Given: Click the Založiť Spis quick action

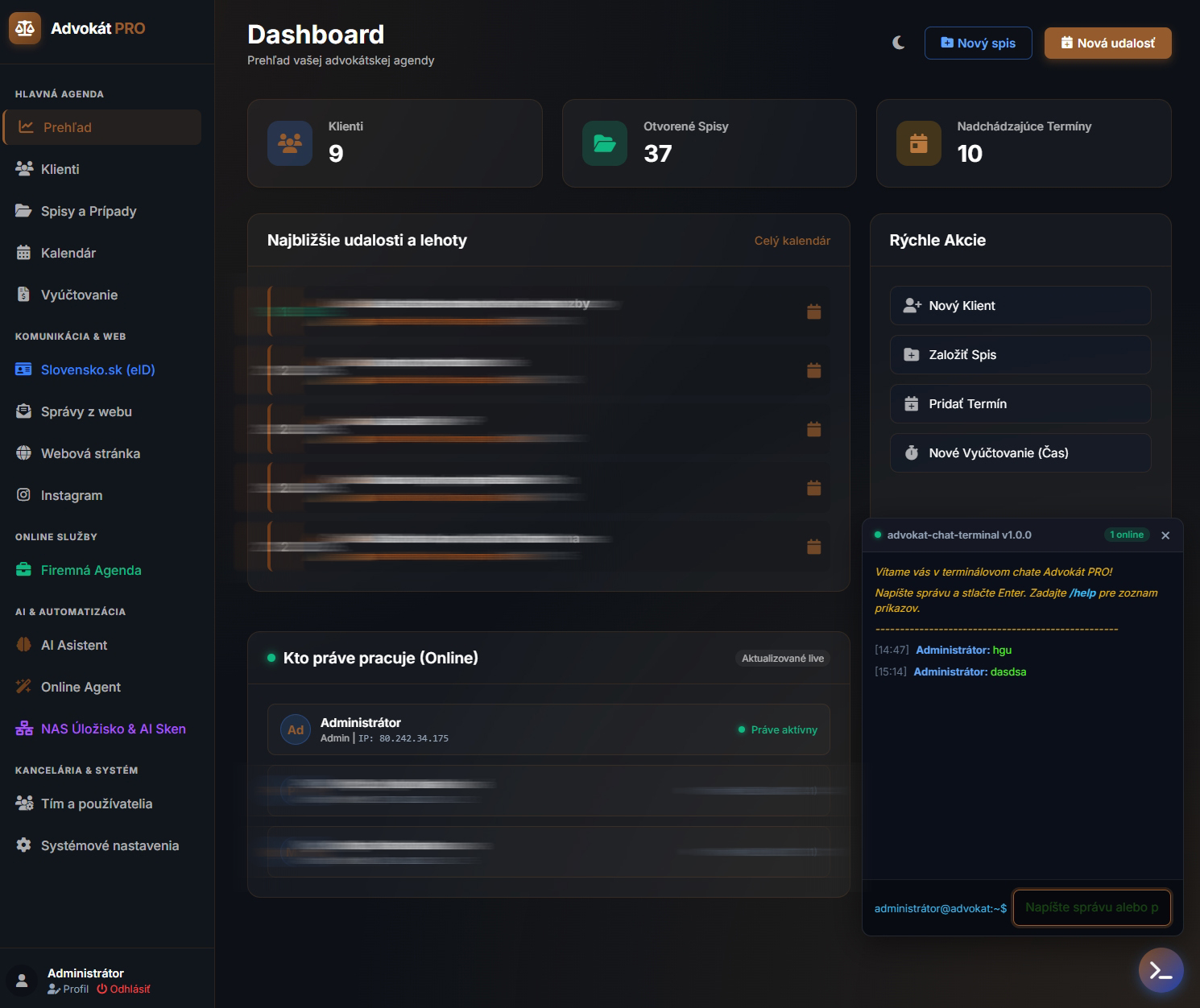Looking at the screenshot, I should coord(1020,355).
